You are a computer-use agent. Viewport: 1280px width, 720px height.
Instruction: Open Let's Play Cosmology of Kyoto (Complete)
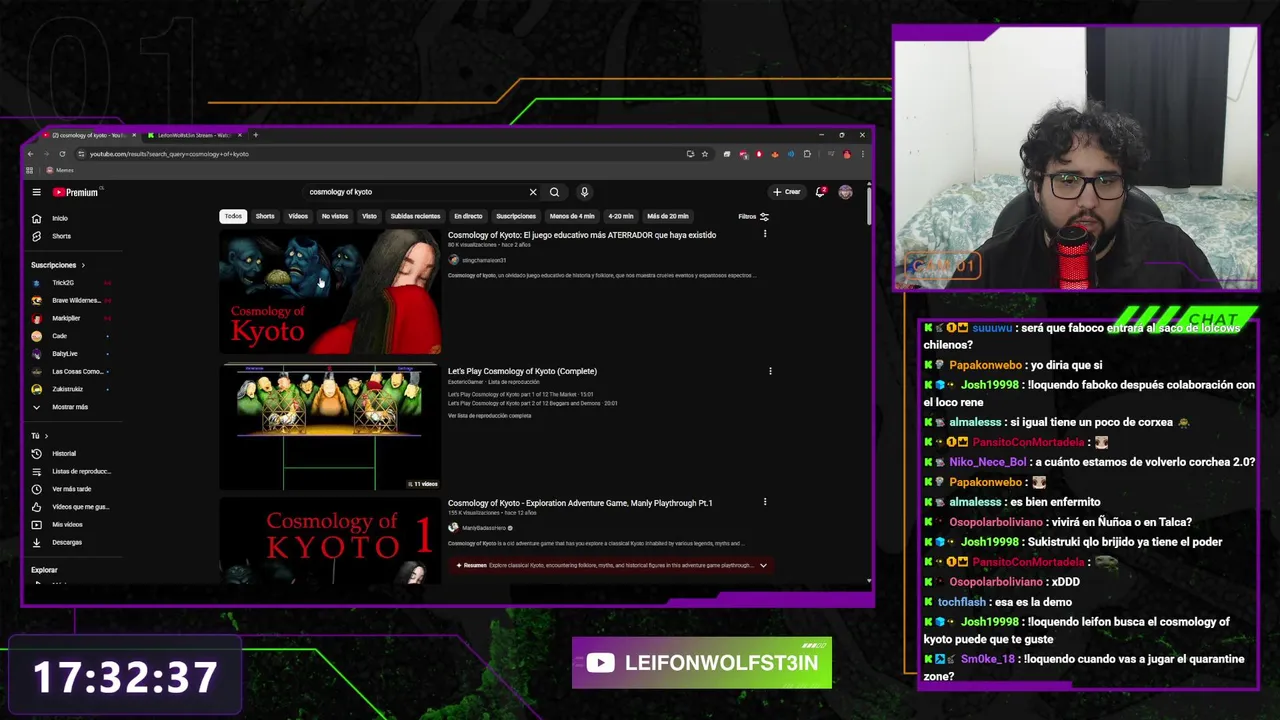tap(522, 371)
